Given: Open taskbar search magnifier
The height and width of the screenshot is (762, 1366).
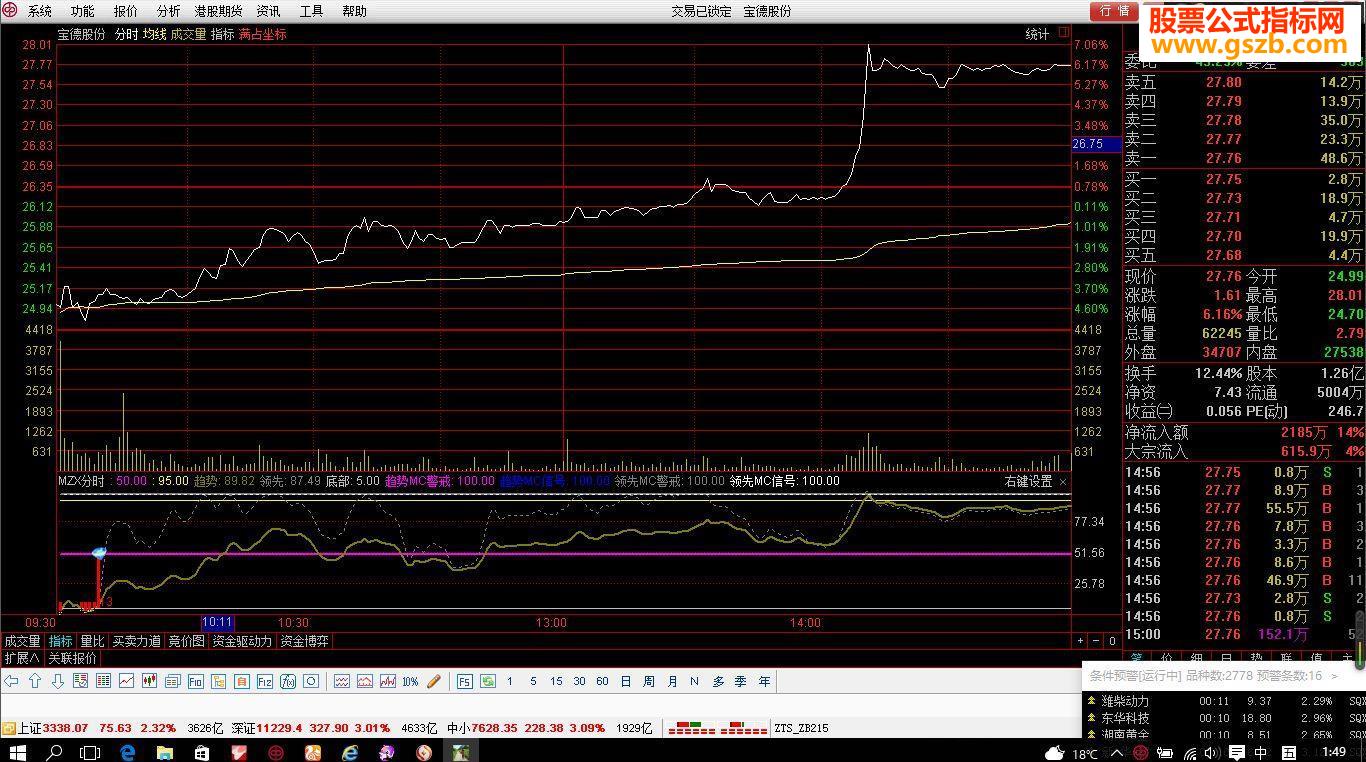Looking at the screenshot, I should [54, 751].
